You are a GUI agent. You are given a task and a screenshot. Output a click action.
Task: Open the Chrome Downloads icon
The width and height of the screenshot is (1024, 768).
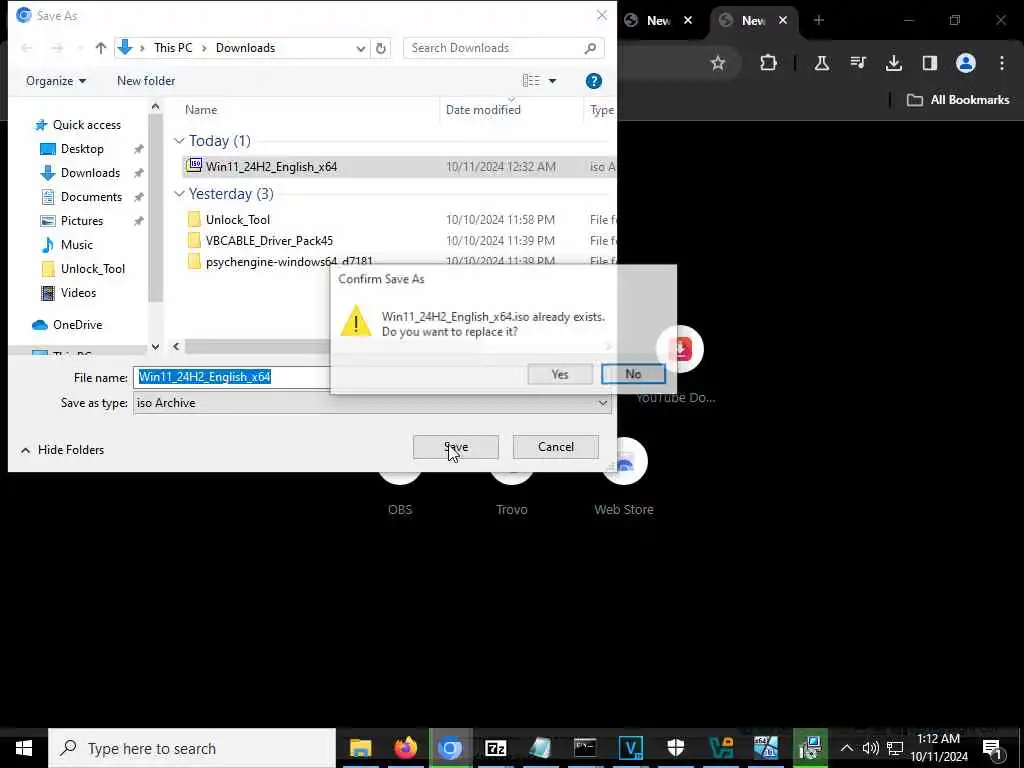(x=894, y=63)
